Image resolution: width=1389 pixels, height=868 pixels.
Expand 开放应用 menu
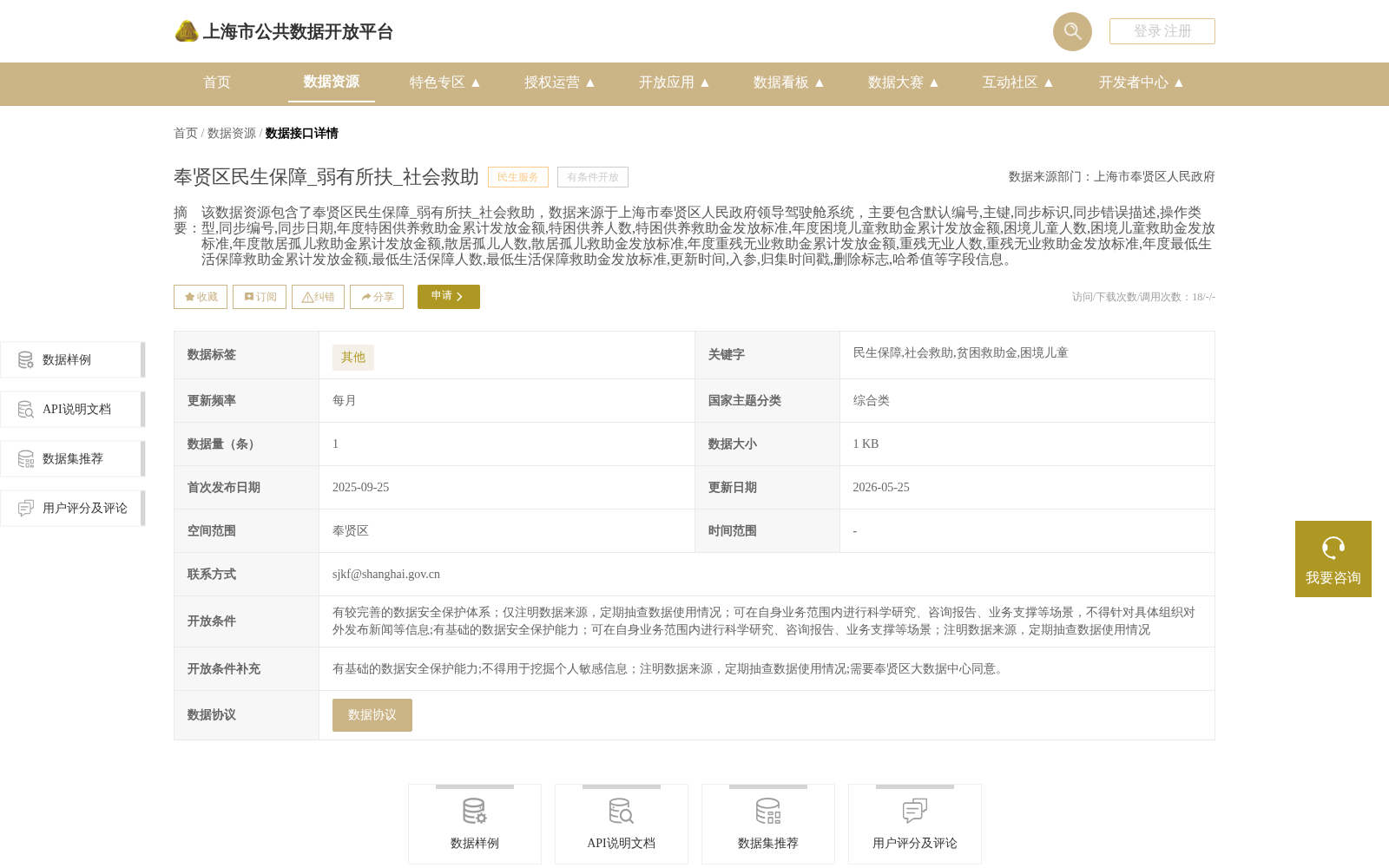675,82
